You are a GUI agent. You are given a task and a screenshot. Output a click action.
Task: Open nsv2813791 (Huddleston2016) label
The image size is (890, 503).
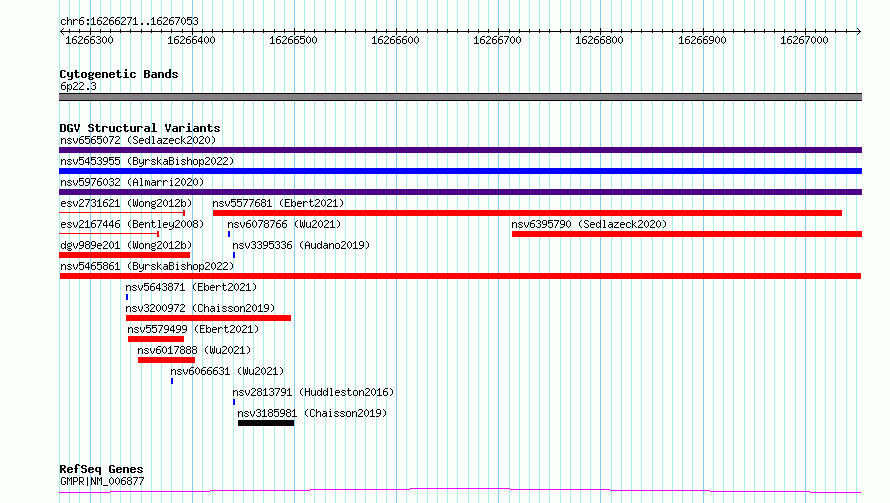[313, 392]
